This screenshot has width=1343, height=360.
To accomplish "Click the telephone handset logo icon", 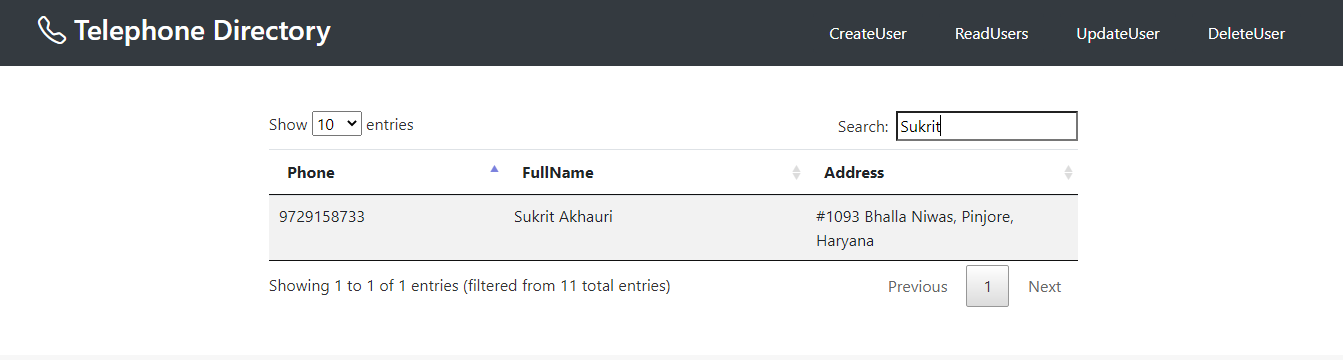I will 52,31.
